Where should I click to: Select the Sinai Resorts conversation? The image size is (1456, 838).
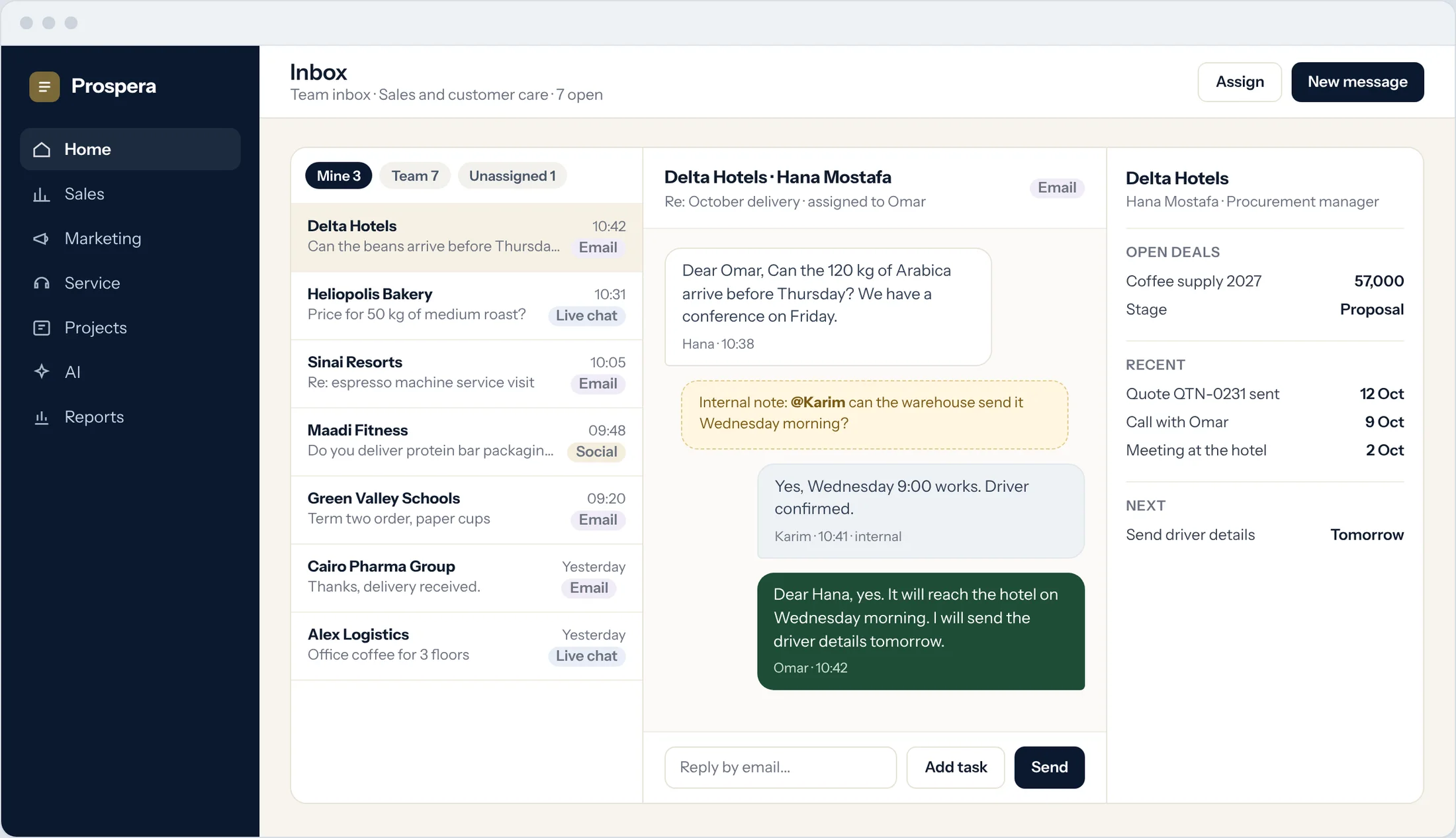click(467, 373)
